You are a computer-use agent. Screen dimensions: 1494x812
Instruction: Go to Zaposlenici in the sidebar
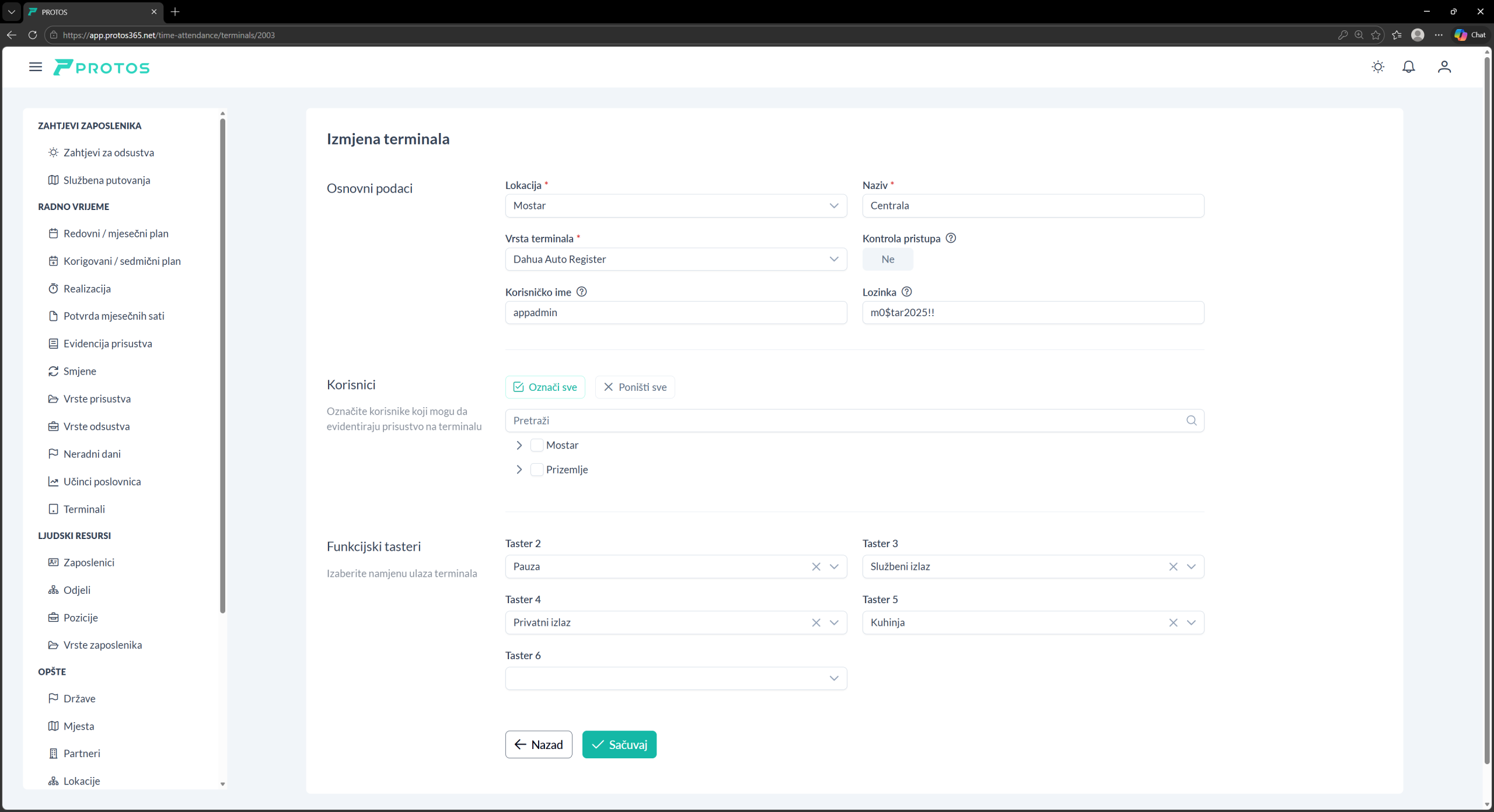pos(89,562)
